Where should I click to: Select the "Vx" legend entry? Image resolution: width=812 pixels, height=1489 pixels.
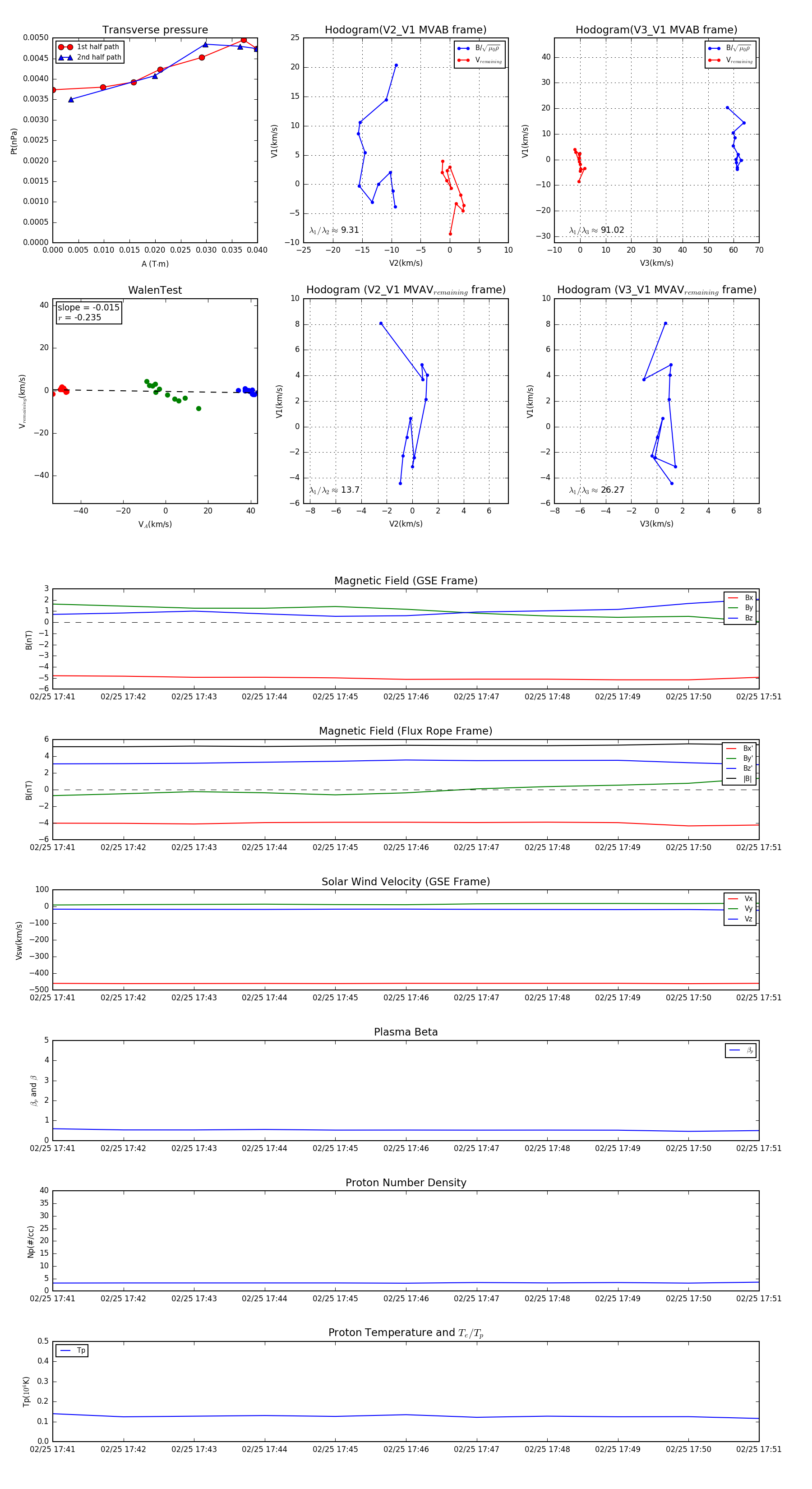click(740, 899)
